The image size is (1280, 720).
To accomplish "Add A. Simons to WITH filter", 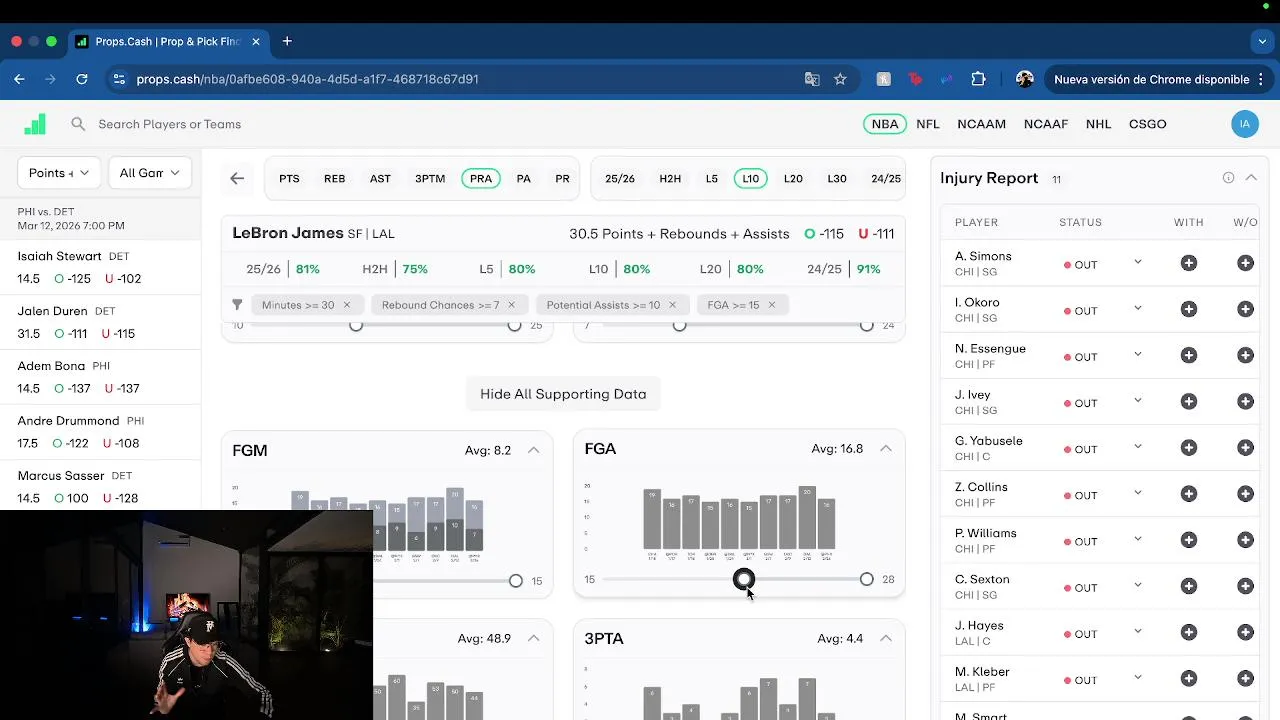I will [1189, 263].
